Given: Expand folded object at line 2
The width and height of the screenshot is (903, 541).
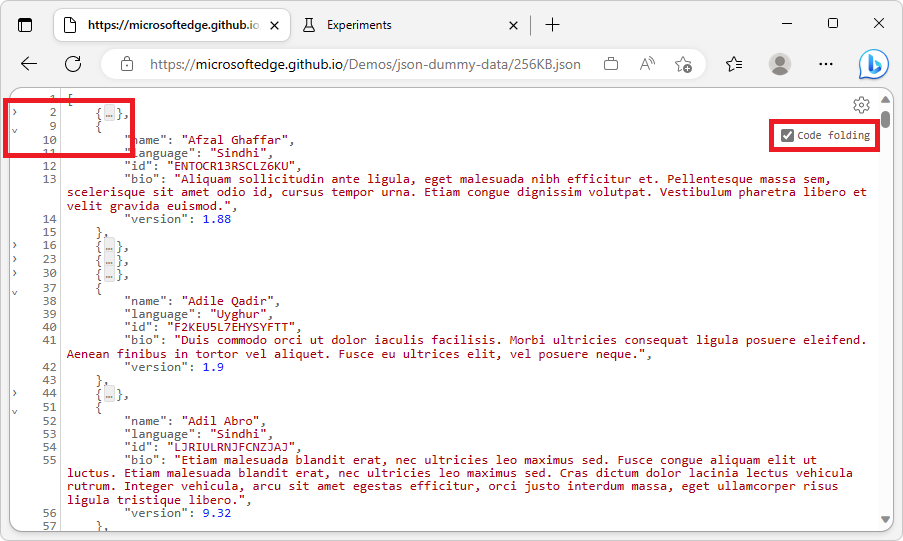Looking at the screenshot, I should (15, 112).
